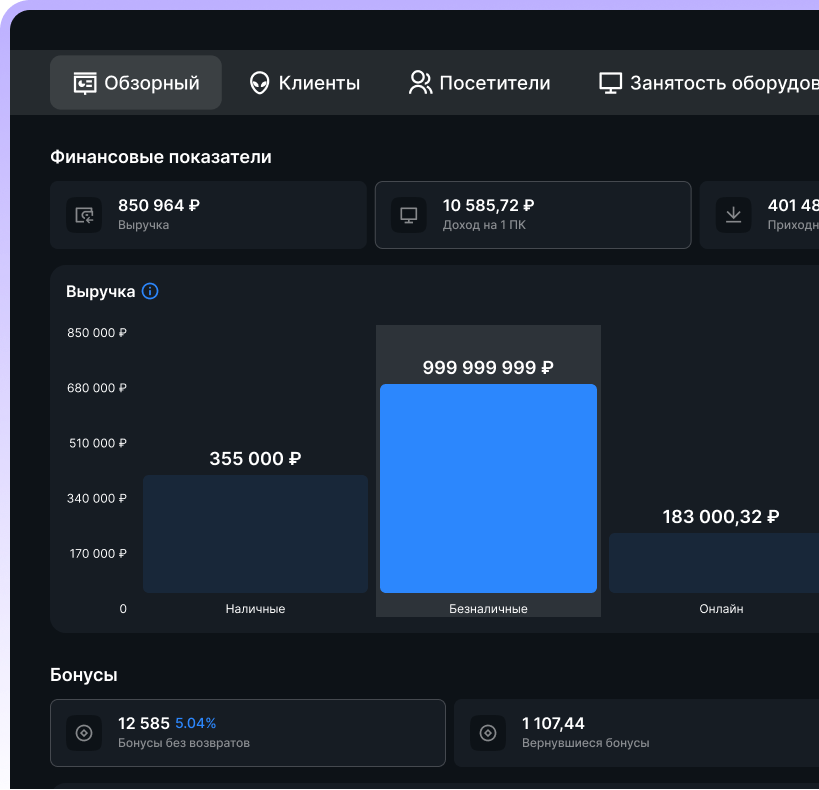This screenshot has width=819, height=790.
Task: Click the Обзорный tab dashboard icon
Action: (85, 83)
